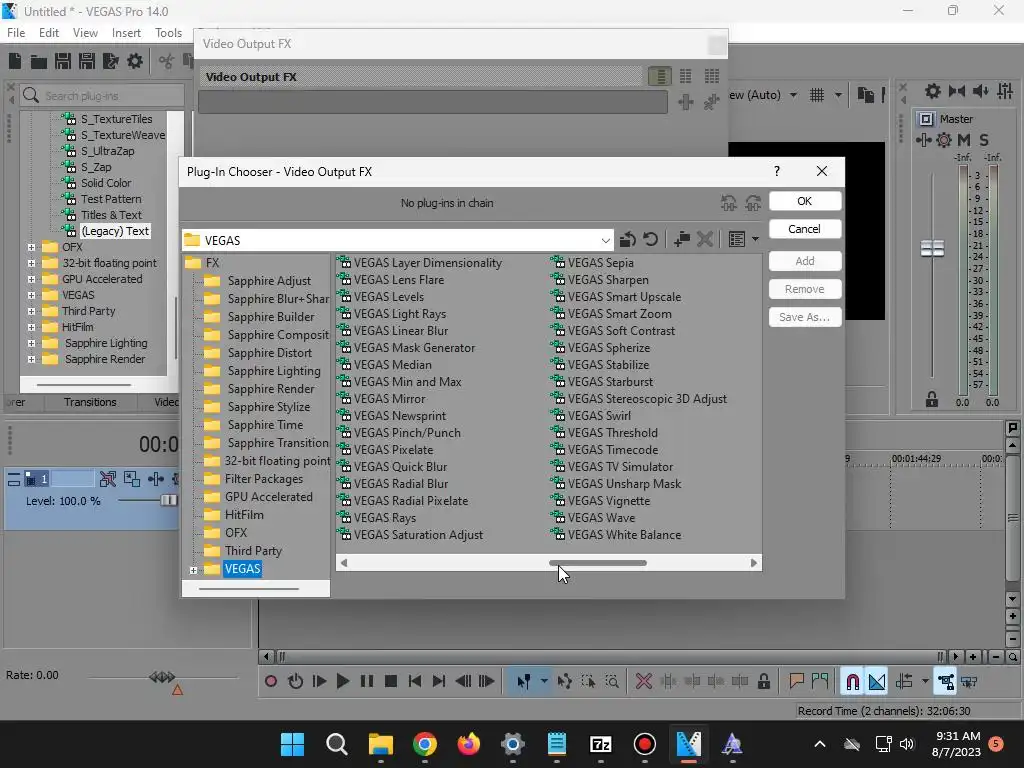Screen dimensions: 1024x768
Task: Click the Refresh icon in chooser
Action: click(x=650, y=240)
